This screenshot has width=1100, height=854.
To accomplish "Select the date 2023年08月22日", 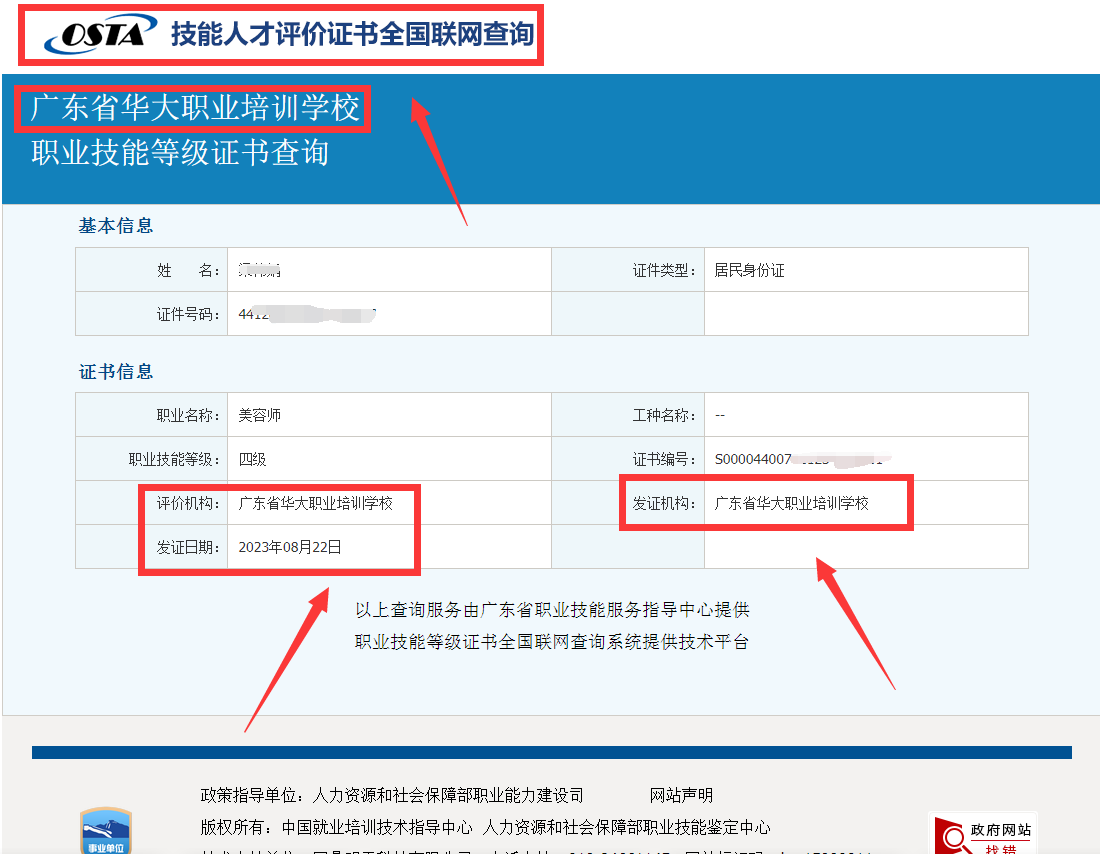I will [x=290, y=547].
